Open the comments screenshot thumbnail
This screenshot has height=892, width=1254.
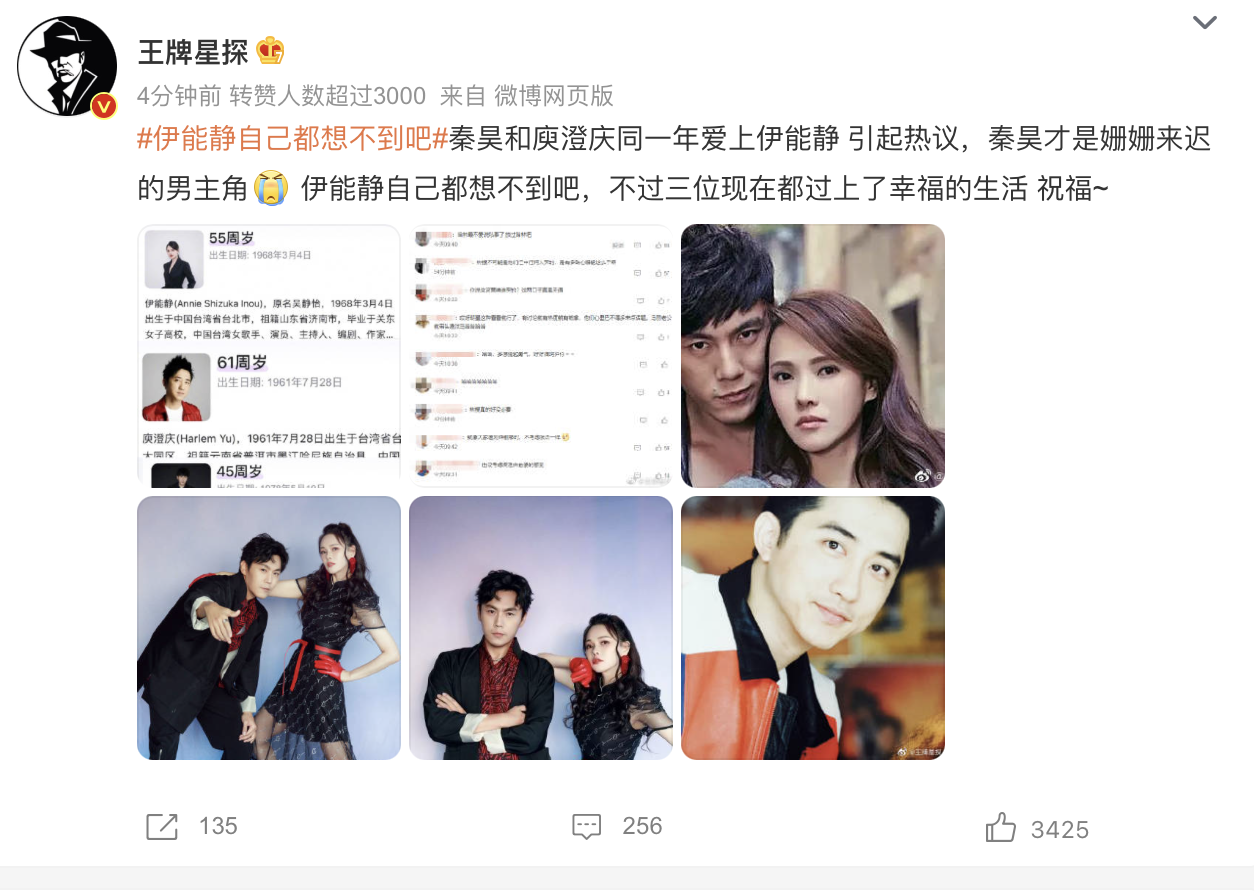[541, 356]
